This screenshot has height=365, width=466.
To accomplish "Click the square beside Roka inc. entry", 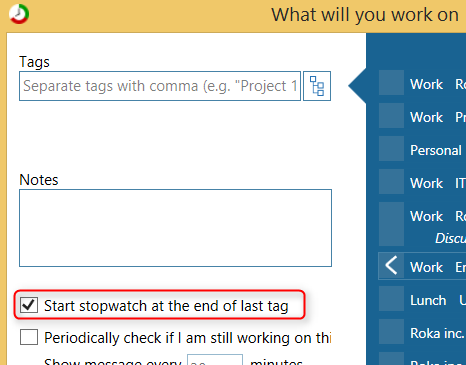I will pyautogui.click(x=391, y=331).
